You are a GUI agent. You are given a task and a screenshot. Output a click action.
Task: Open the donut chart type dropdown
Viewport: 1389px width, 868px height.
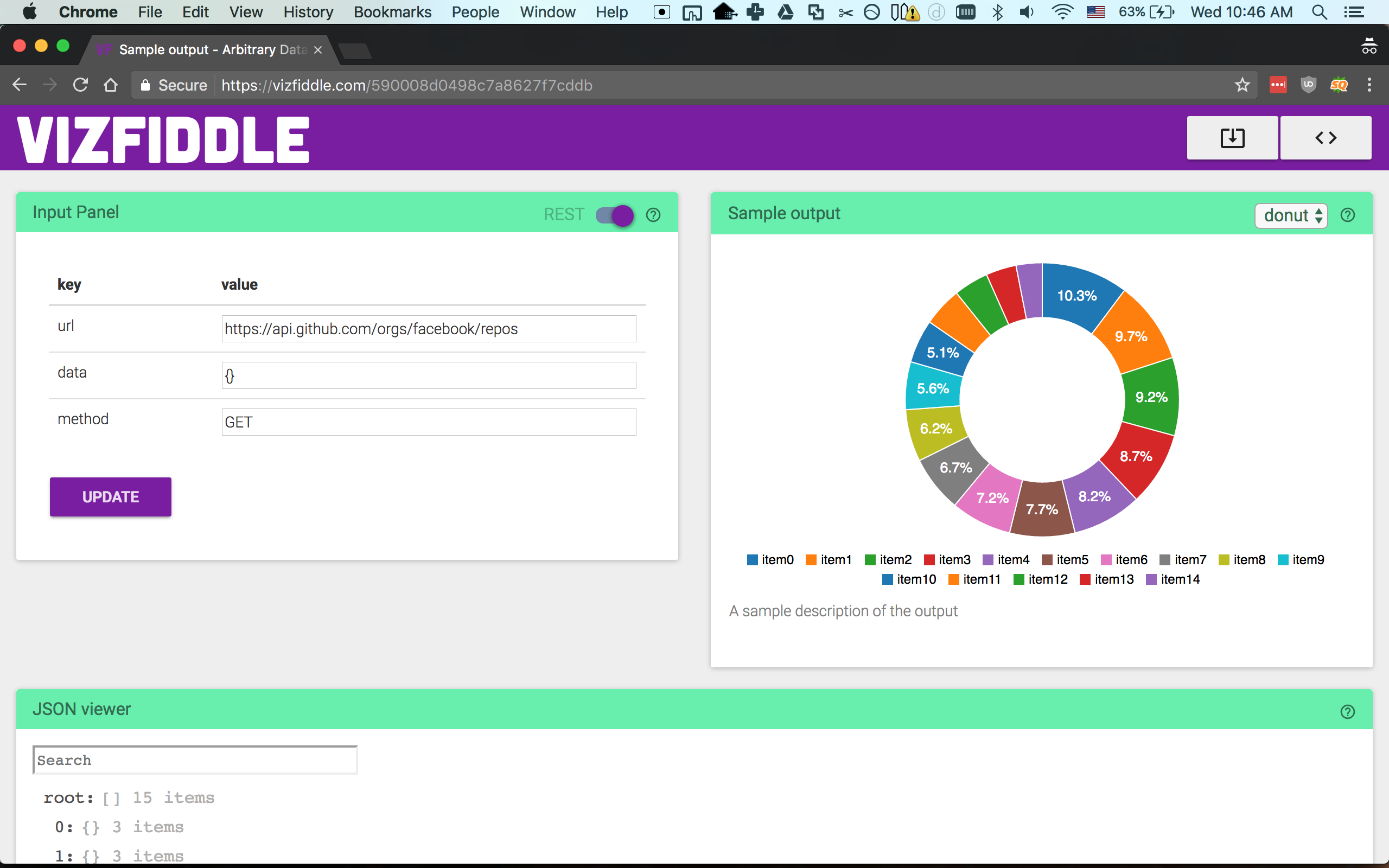tap(1291, 216)
